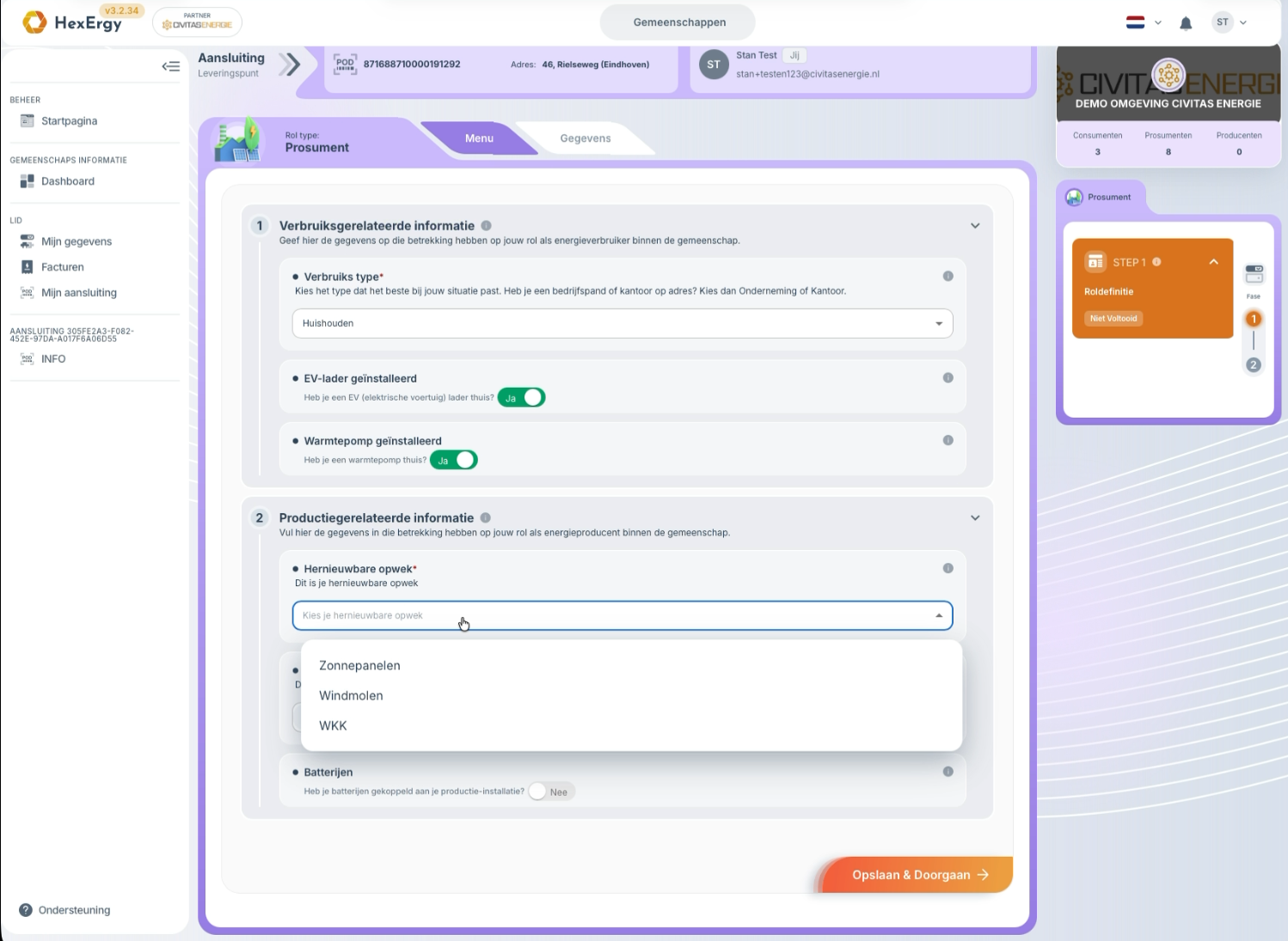
Task: Collapse the STEP 1 card chevron
Action: [x=1213, y=262]
